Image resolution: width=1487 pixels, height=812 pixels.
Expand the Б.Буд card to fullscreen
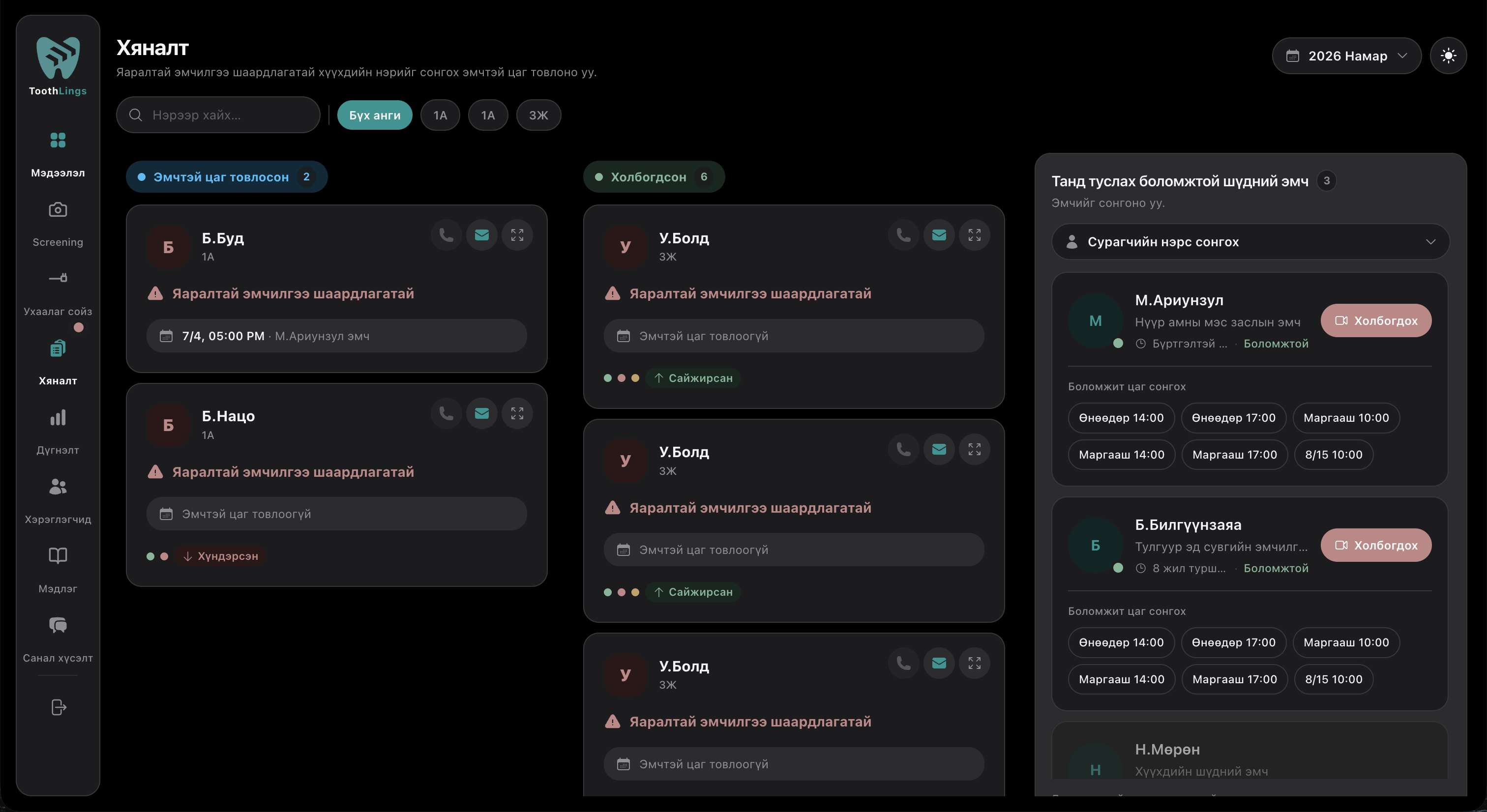(517, 235)
